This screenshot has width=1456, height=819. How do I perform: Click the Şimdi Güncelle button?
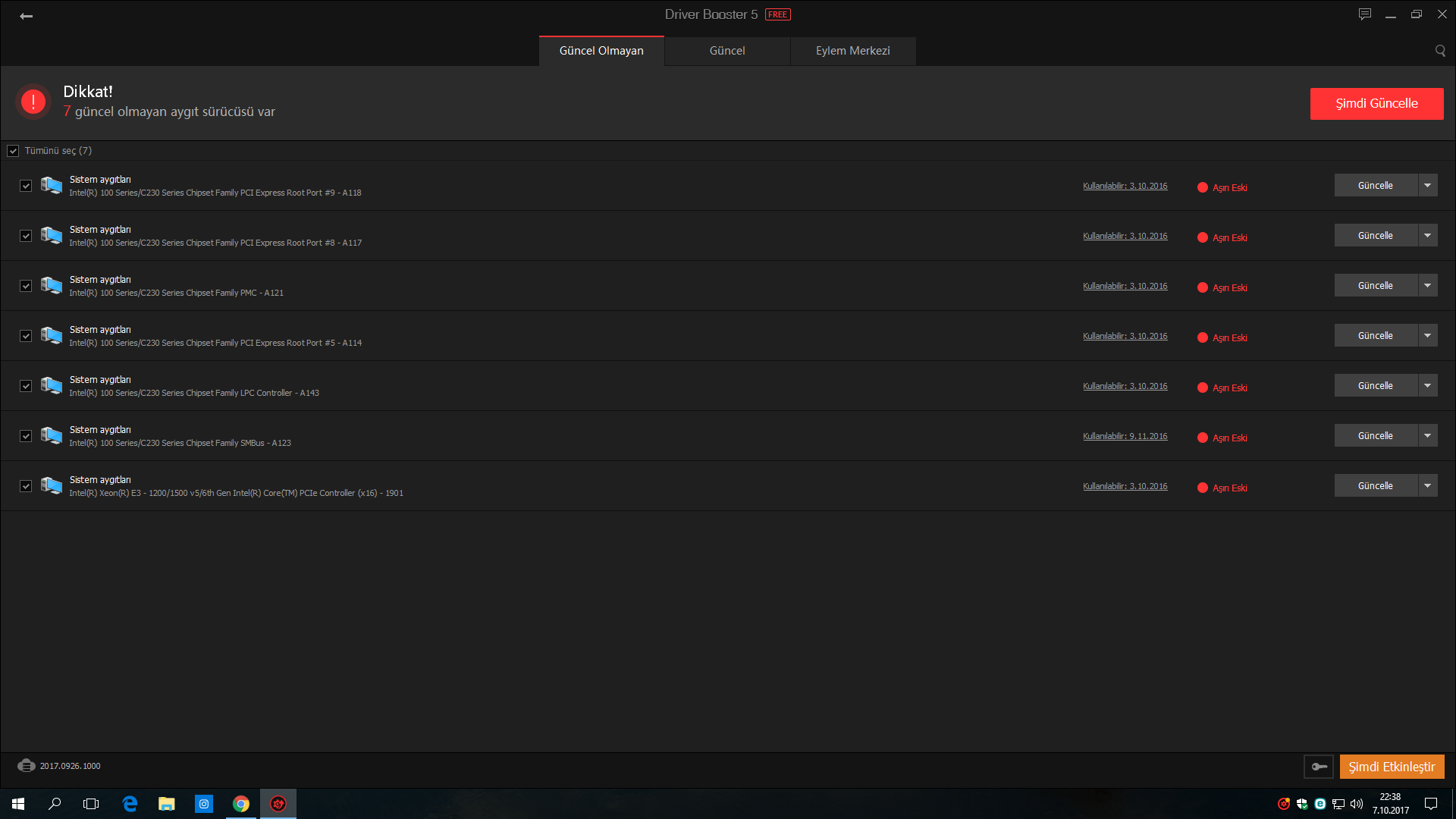1376,104
